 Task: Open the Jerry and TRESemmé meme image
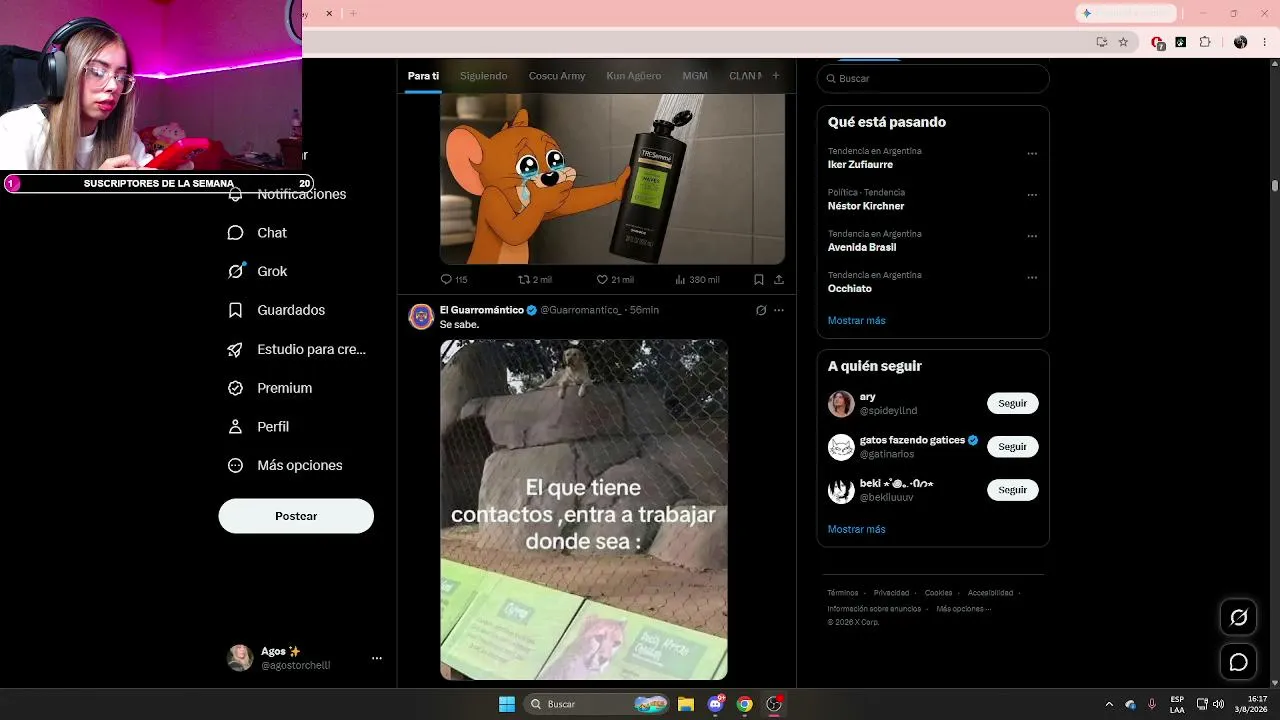(x=612, y=179)
